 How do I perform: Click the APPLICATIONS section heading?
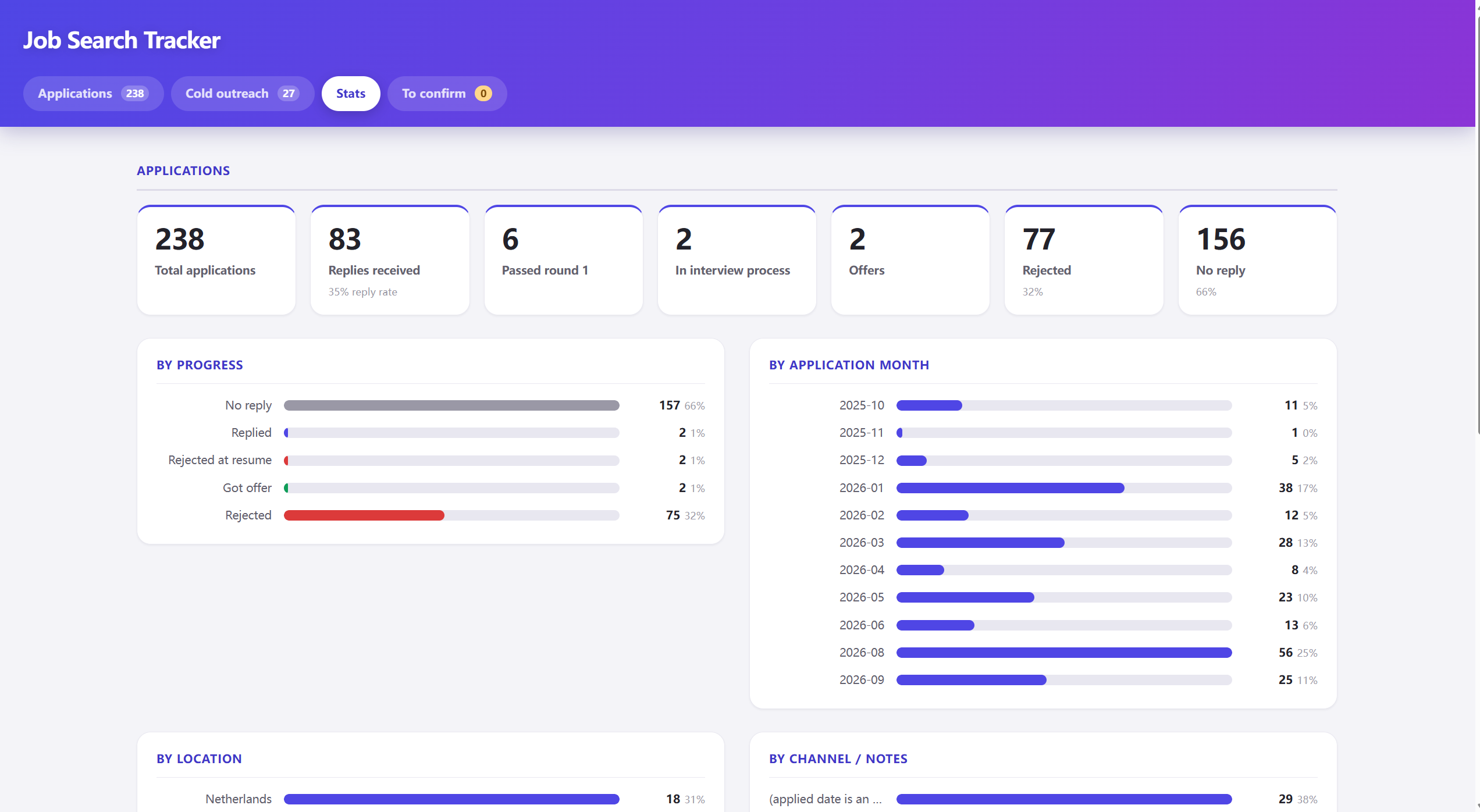pos(183,171)
